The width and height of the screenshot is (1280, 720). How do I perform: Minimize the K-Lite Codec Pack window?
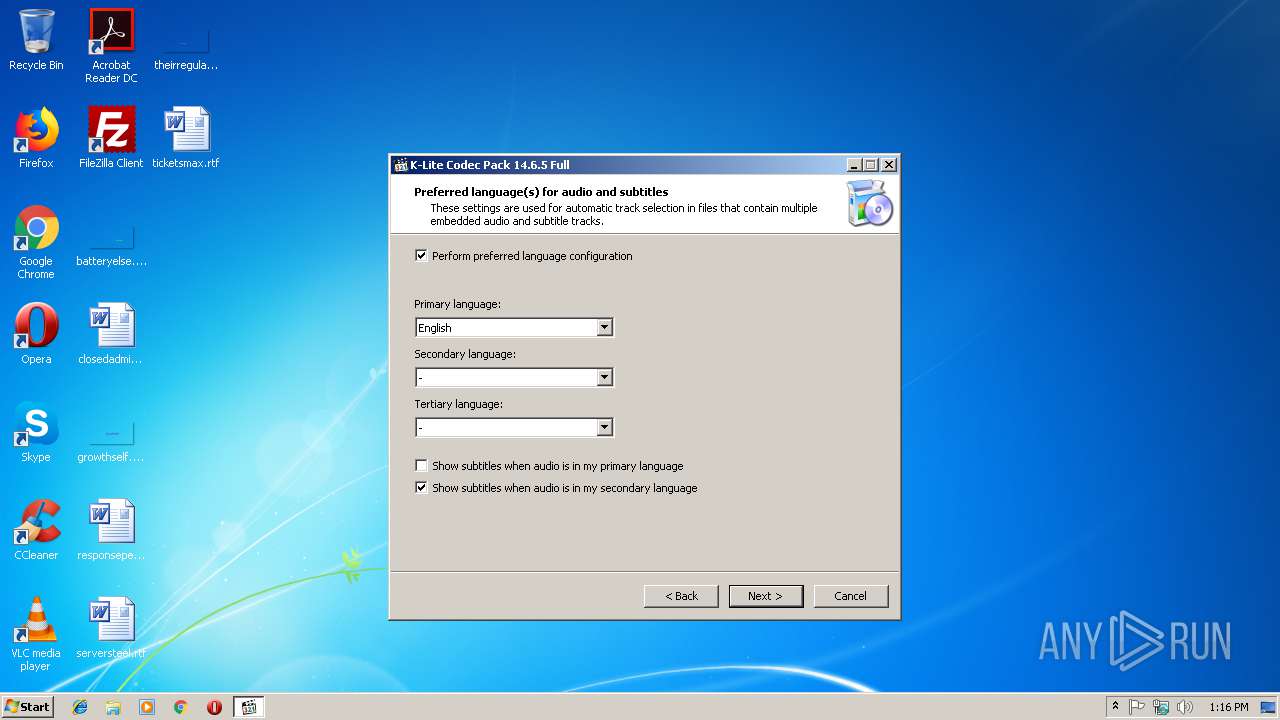pyautogui.click(x=854, y=165)
